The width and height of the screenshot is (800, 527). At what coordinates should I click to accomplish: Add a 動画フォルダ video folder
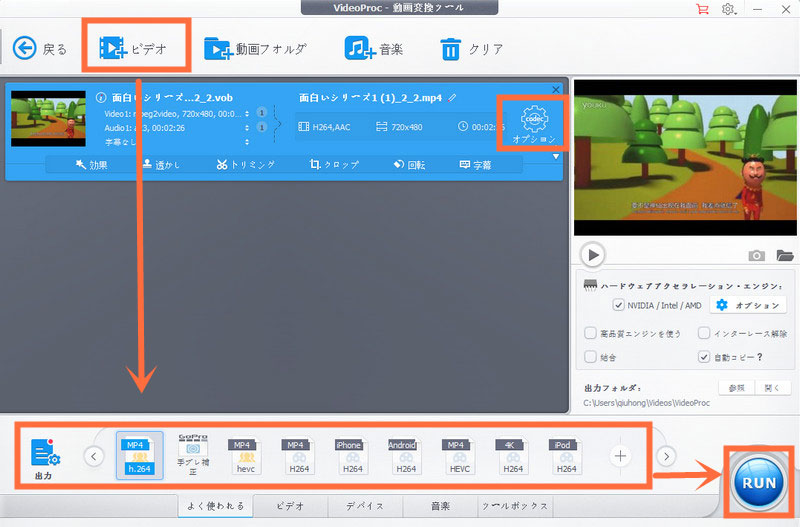(x=256, y=49)
